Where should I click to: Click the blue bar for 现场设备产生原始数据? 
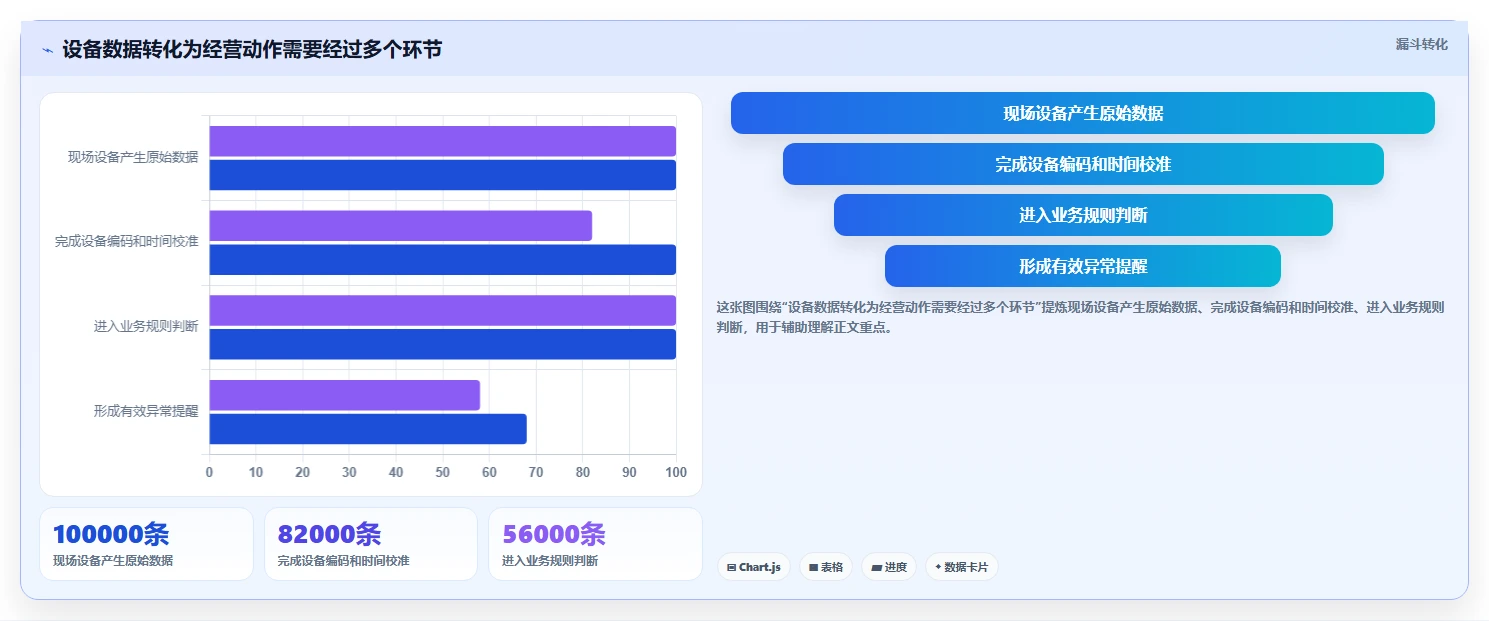[x=443, y=175]
